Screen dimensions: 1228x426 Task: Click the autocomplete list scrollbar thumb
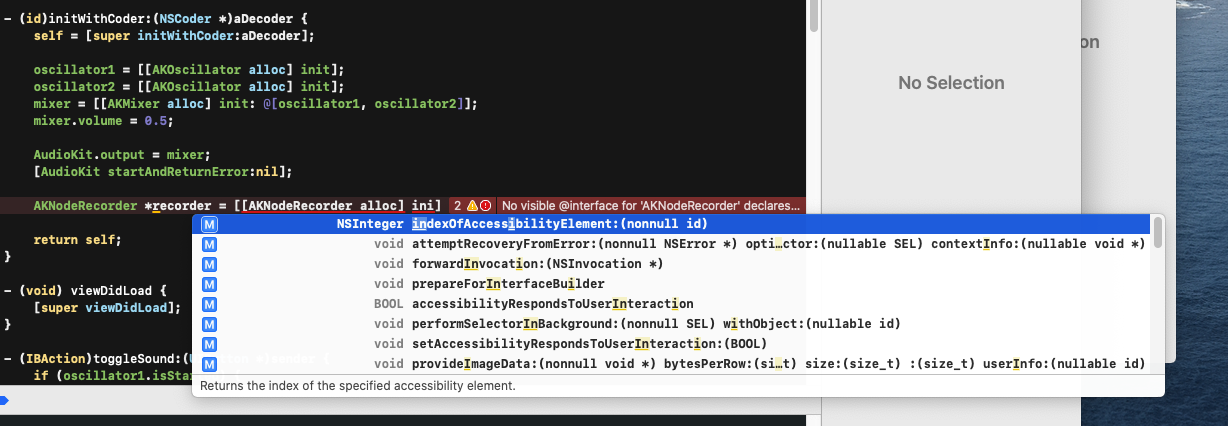click(1158, 232)
